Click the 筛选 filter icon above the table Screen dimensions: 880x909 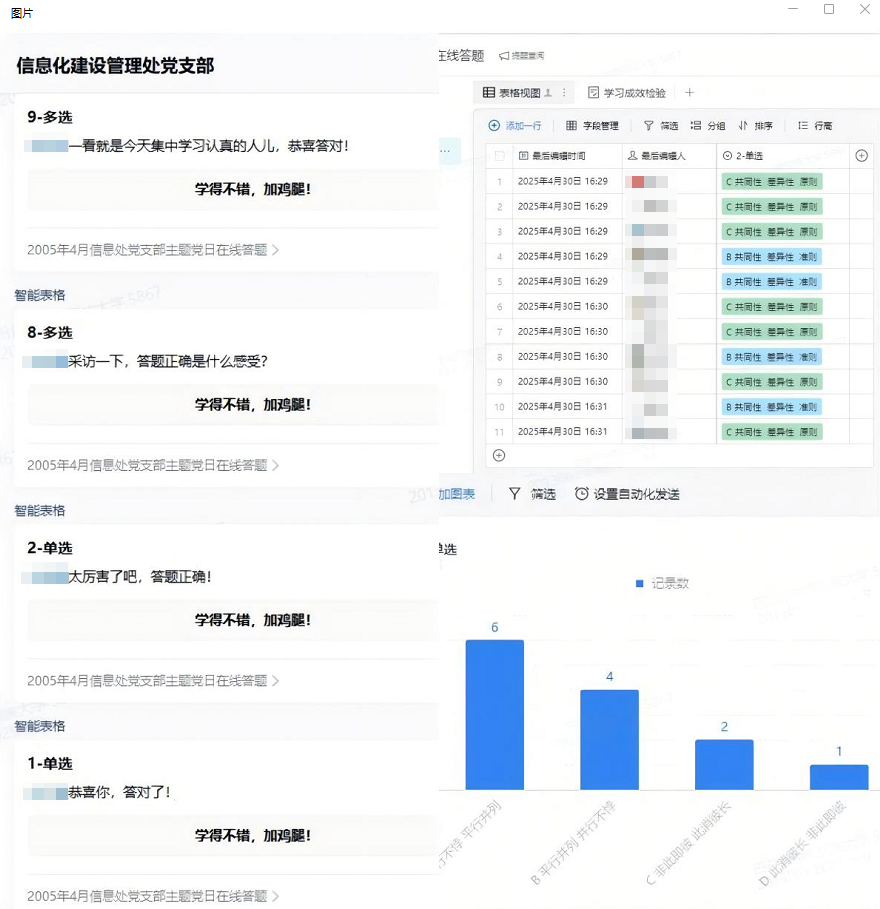(x=648, y=126)
